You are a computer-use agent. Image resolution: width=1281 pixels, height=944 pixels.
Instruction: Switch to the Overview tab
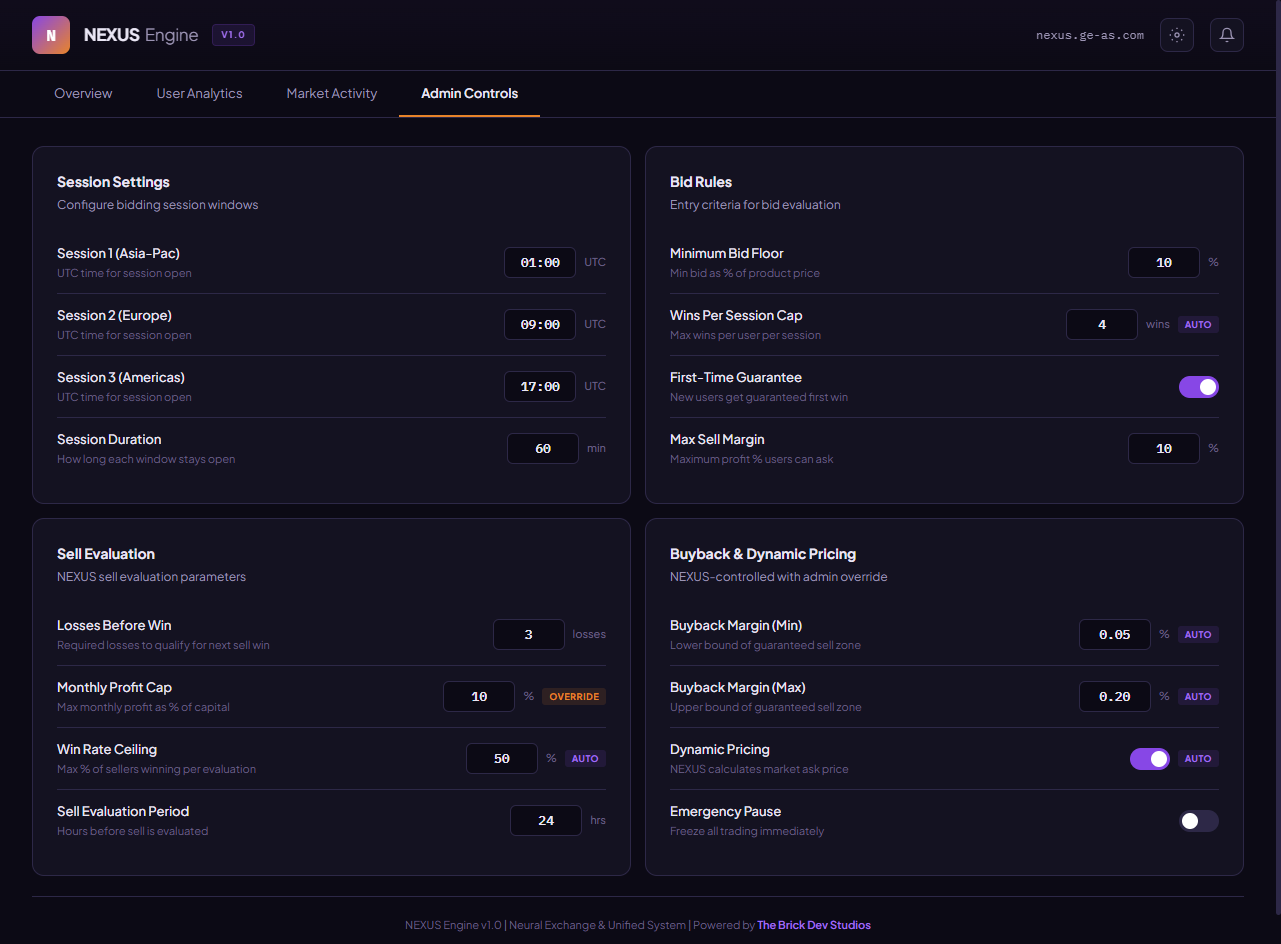[83, 93]
